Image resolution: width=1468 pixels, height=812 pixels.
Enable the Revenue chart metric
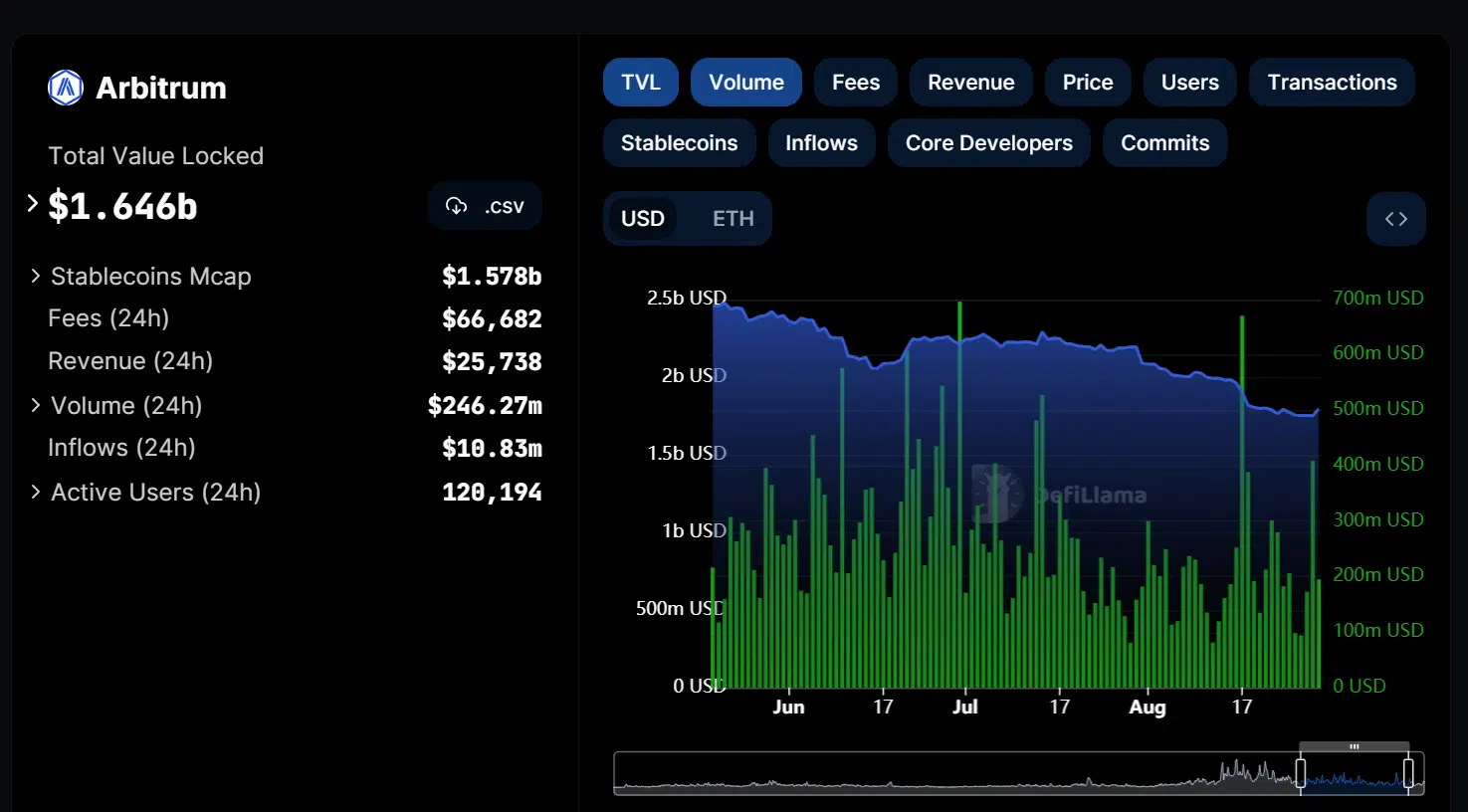[971, 83]
